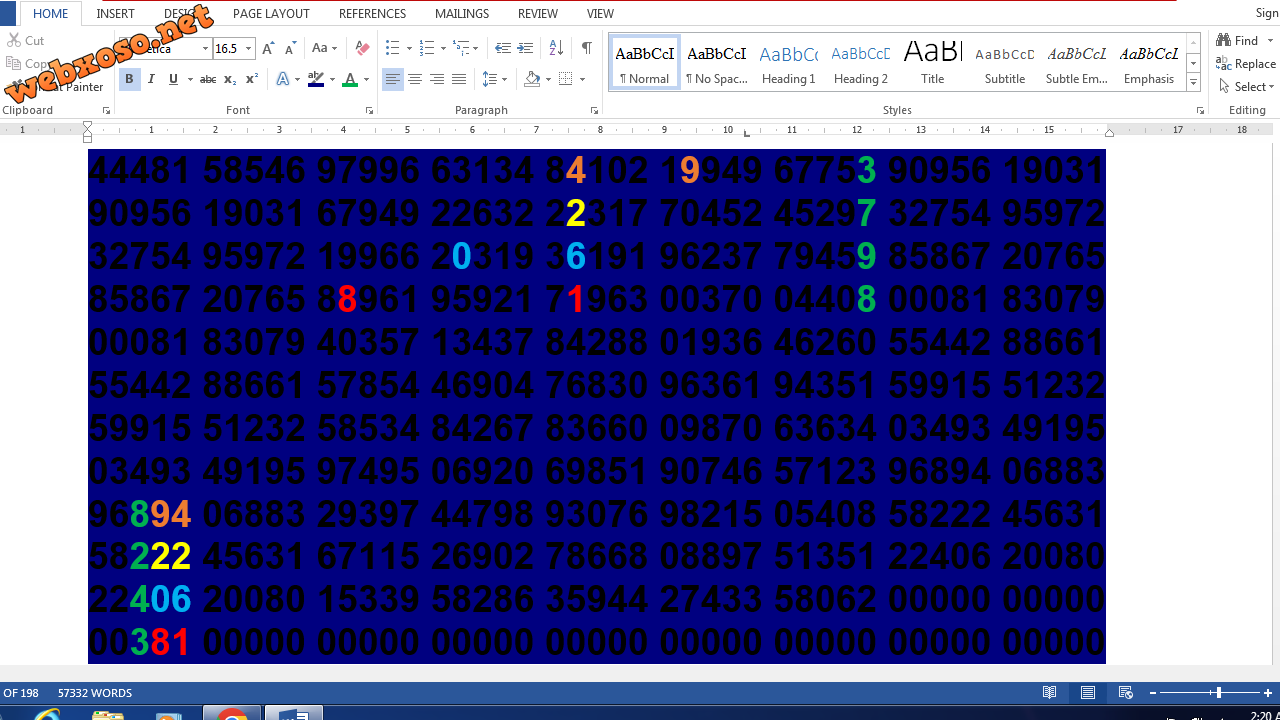Click the Replace button

coord(1246,63)
